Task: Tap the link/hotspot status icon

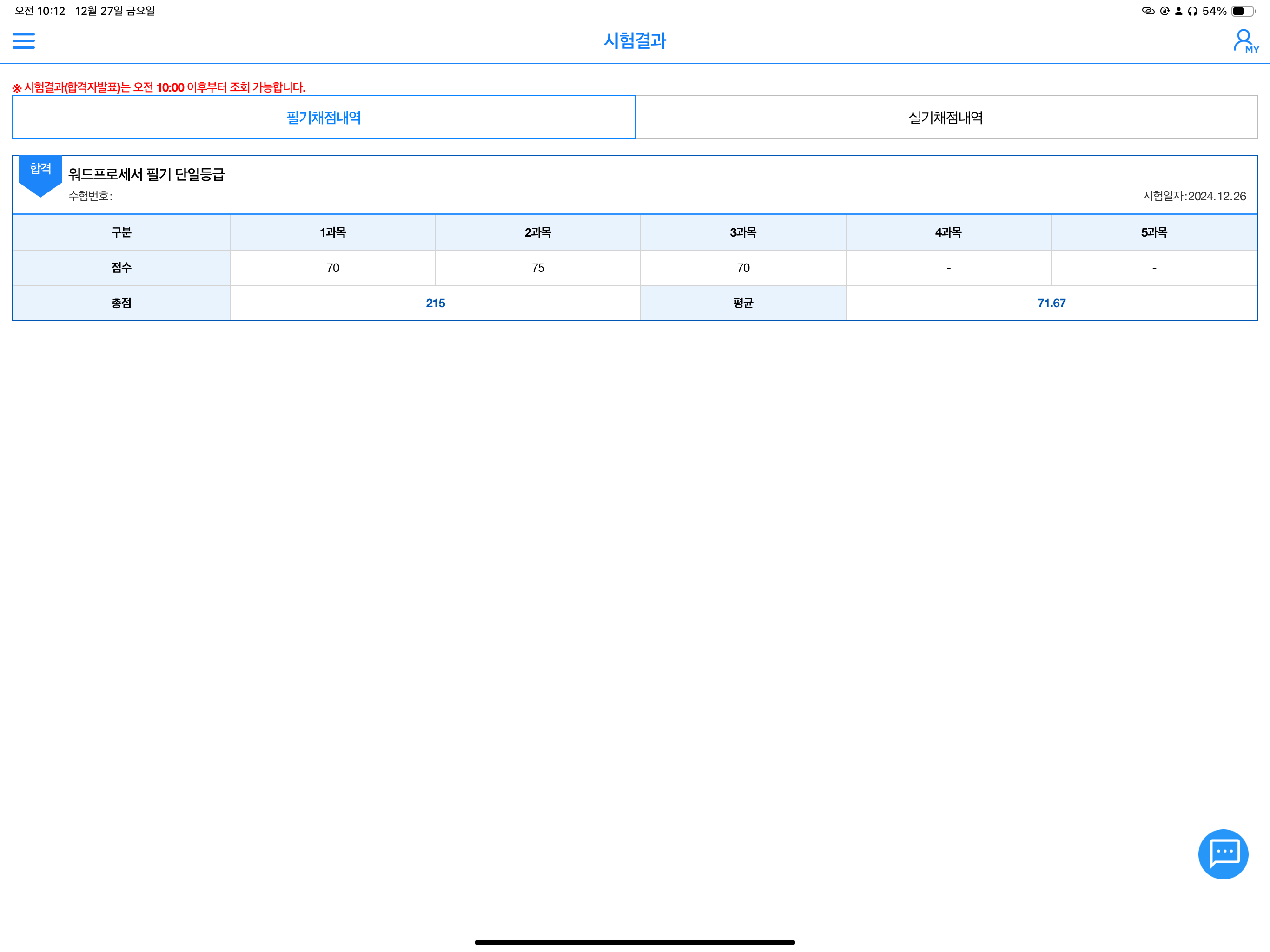Action: pos(1148,11)
